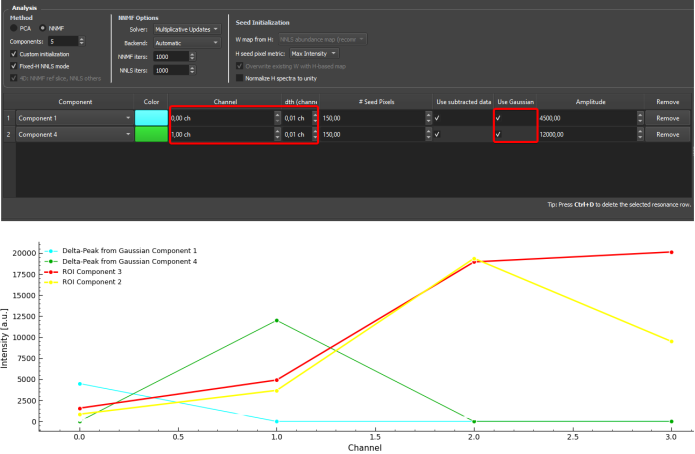This screenshot has width=695, height=454.
Task: Click the Seed Initialization heading
Action: 262,23
